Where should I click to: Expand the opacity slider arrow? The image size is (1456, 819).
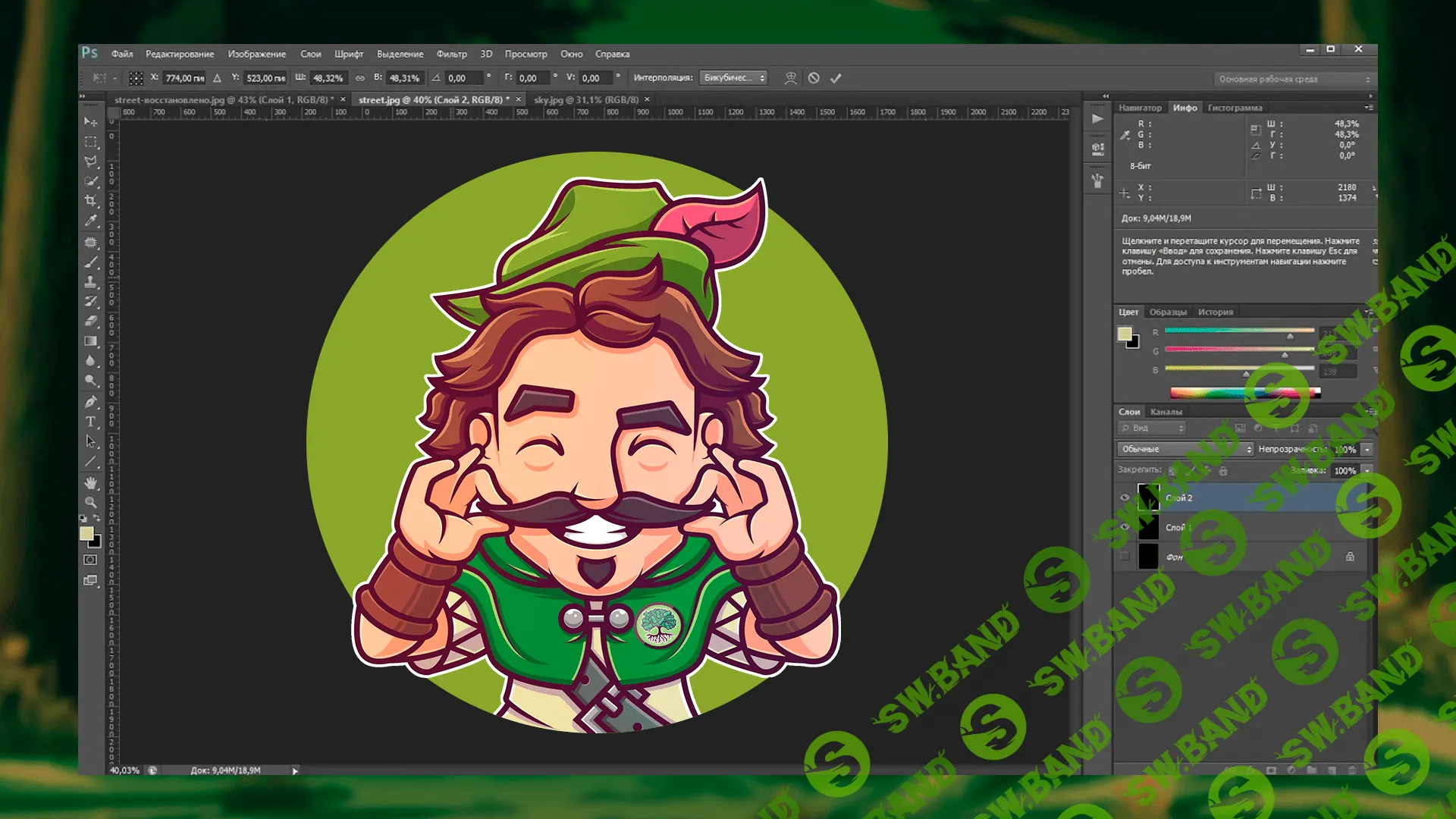pyautogui.click(x=1367, y=450)
